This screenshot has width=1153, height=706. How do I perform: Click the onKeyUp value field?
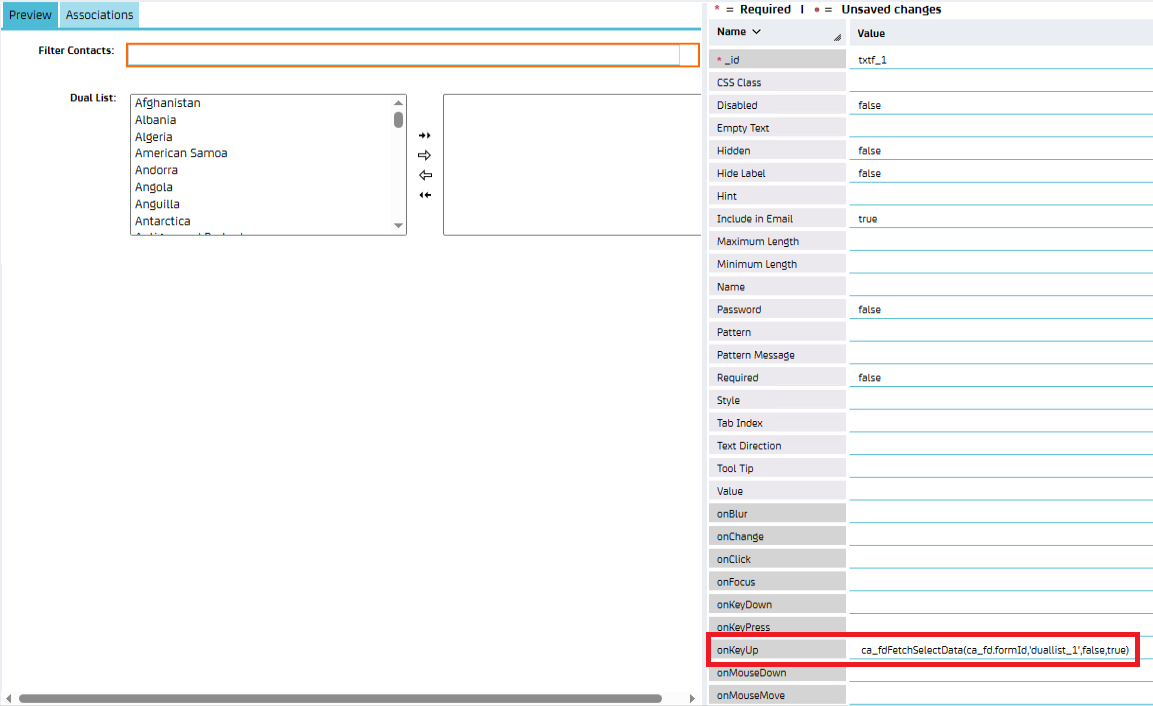click(995, 650)
